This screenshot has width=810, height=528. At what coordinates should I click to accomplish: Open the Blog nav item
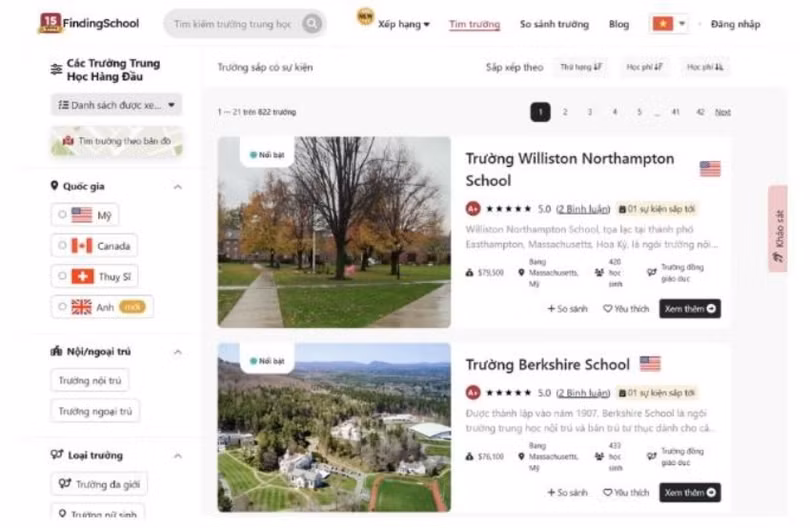coord(619,24)
